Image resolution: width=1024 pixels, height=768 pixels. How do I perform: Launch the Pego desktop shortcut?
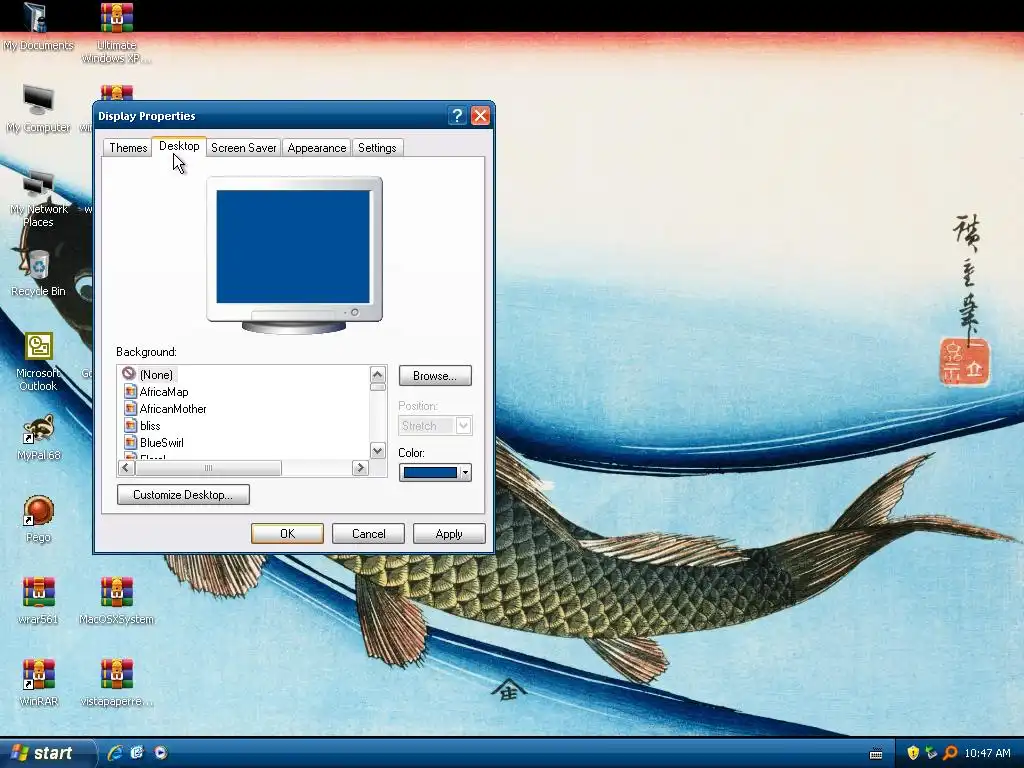coord(38,519)
